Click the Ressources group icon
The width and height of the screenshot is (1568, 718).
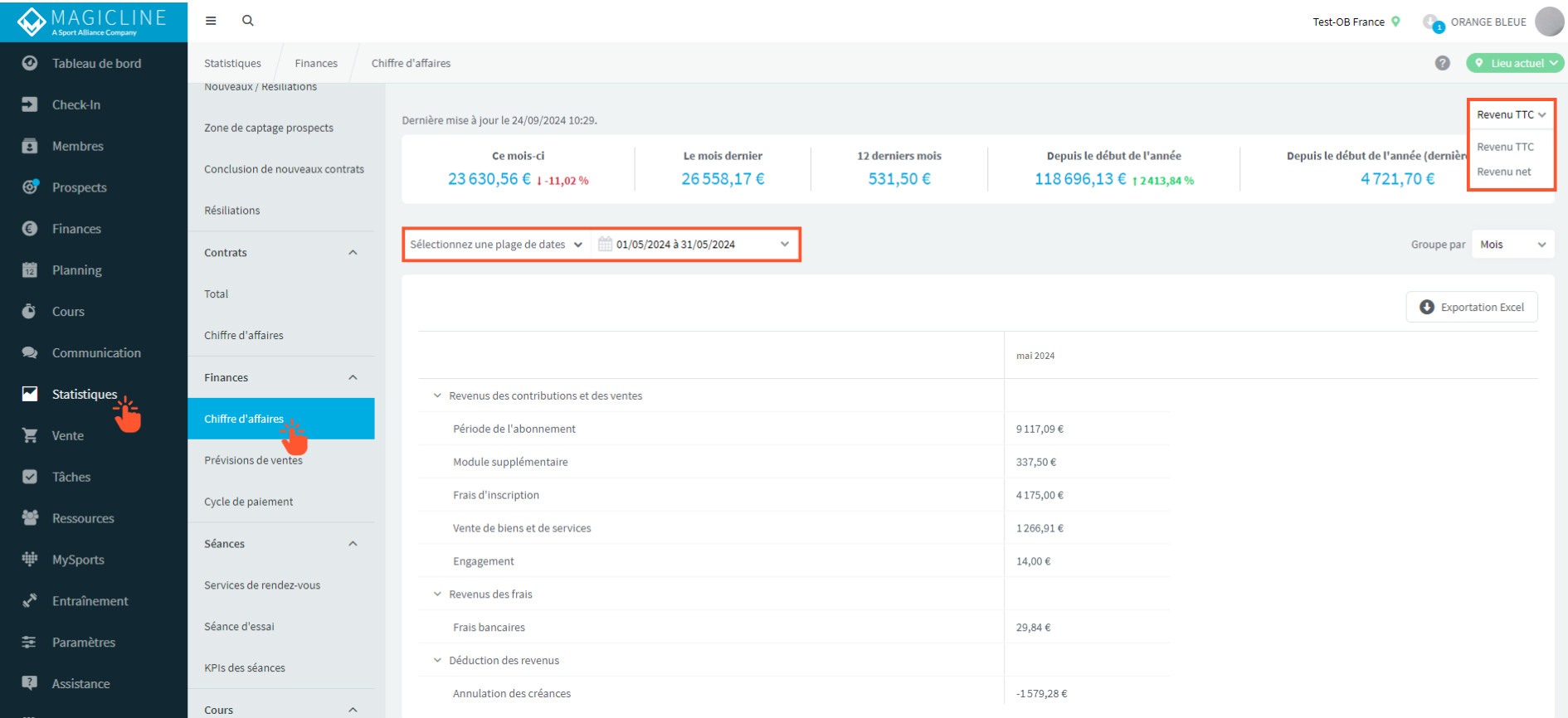click(30, 518)
